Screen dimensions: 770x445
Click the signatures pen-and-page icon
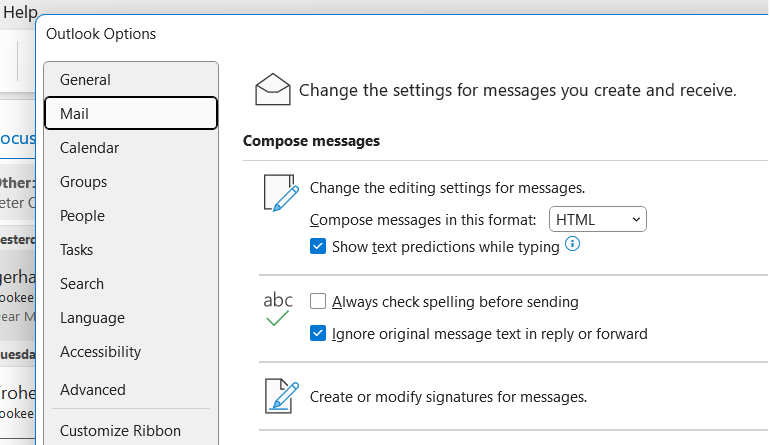[x=280, y=396]
